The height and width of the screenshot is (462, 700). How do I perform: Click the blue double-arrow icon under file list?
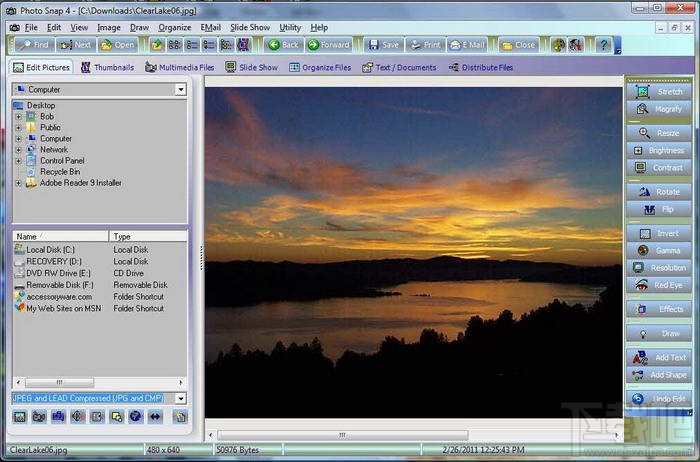click(155, 417)
